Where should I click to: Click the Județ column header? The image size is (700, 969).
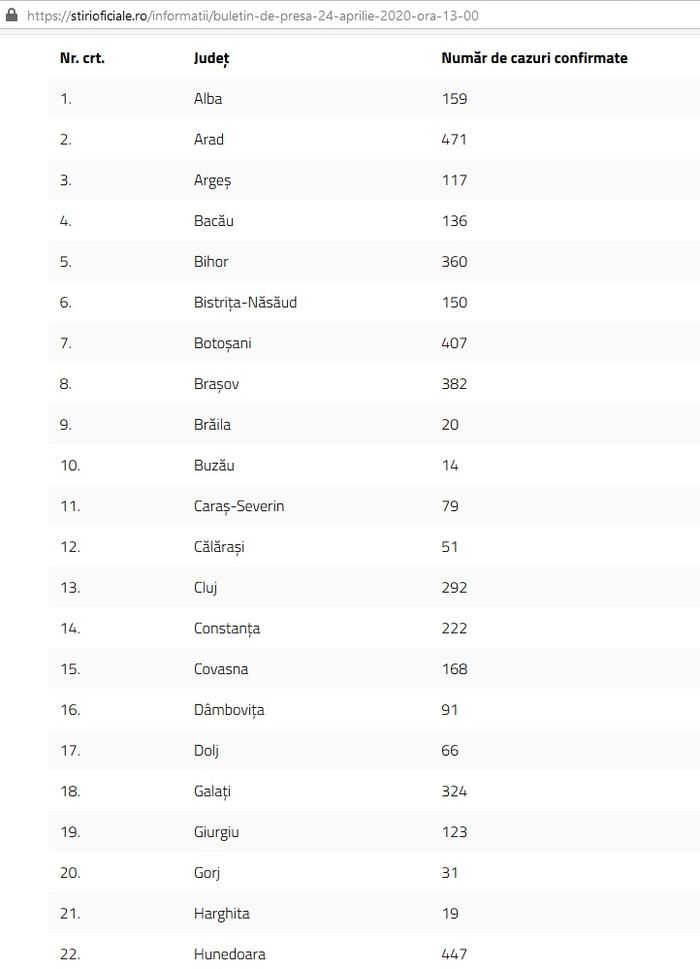(x=211, y=58)
